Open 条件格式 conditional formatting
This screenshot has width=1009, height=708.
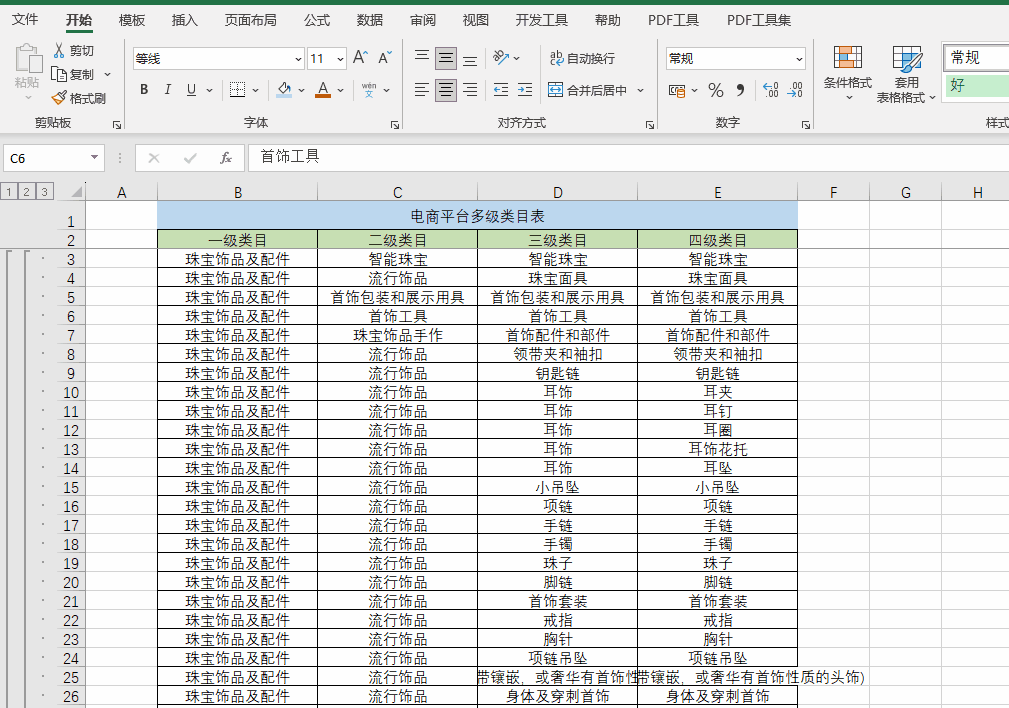(847, 73)
